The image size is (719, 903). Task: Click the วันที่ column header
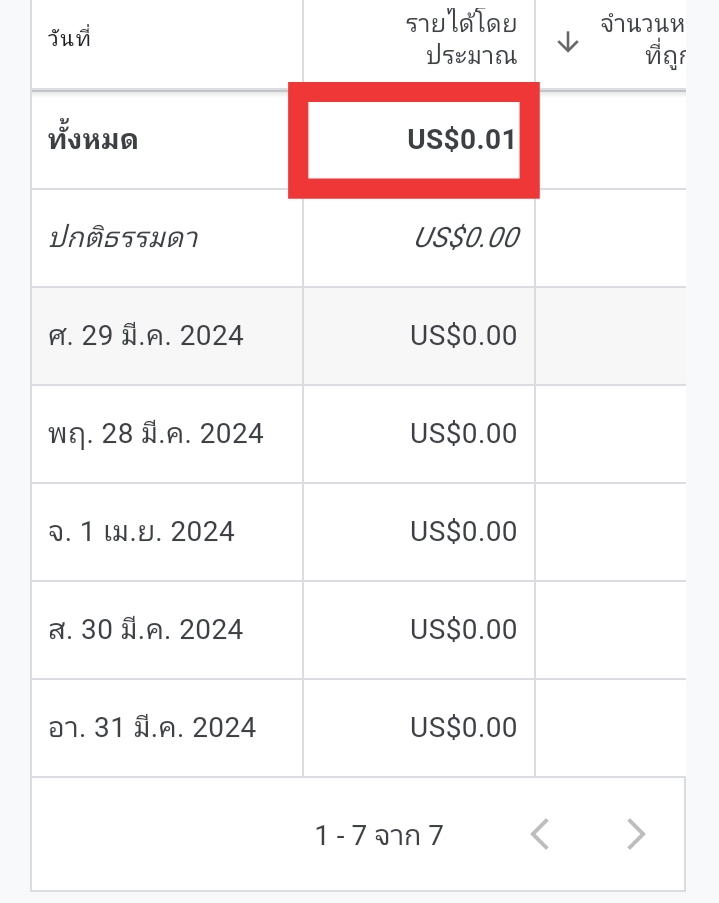pyautogui.click(x=70, y=41)
